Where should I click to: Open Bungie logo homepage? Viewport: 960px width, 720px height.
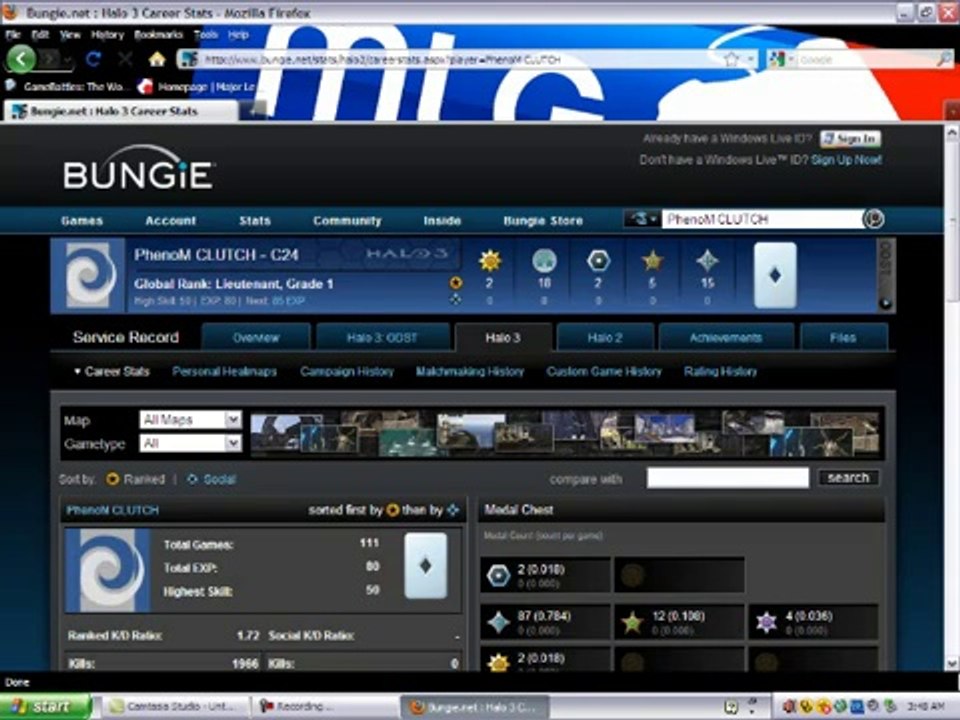pos(138,167)
